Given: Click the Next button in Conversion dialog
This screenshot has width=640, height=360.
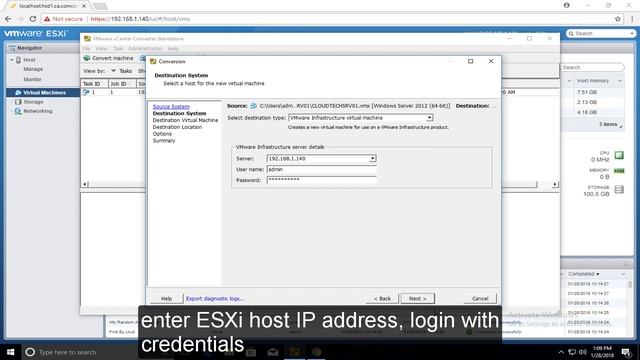Looking at the screenshot, I should click(418, 298).
